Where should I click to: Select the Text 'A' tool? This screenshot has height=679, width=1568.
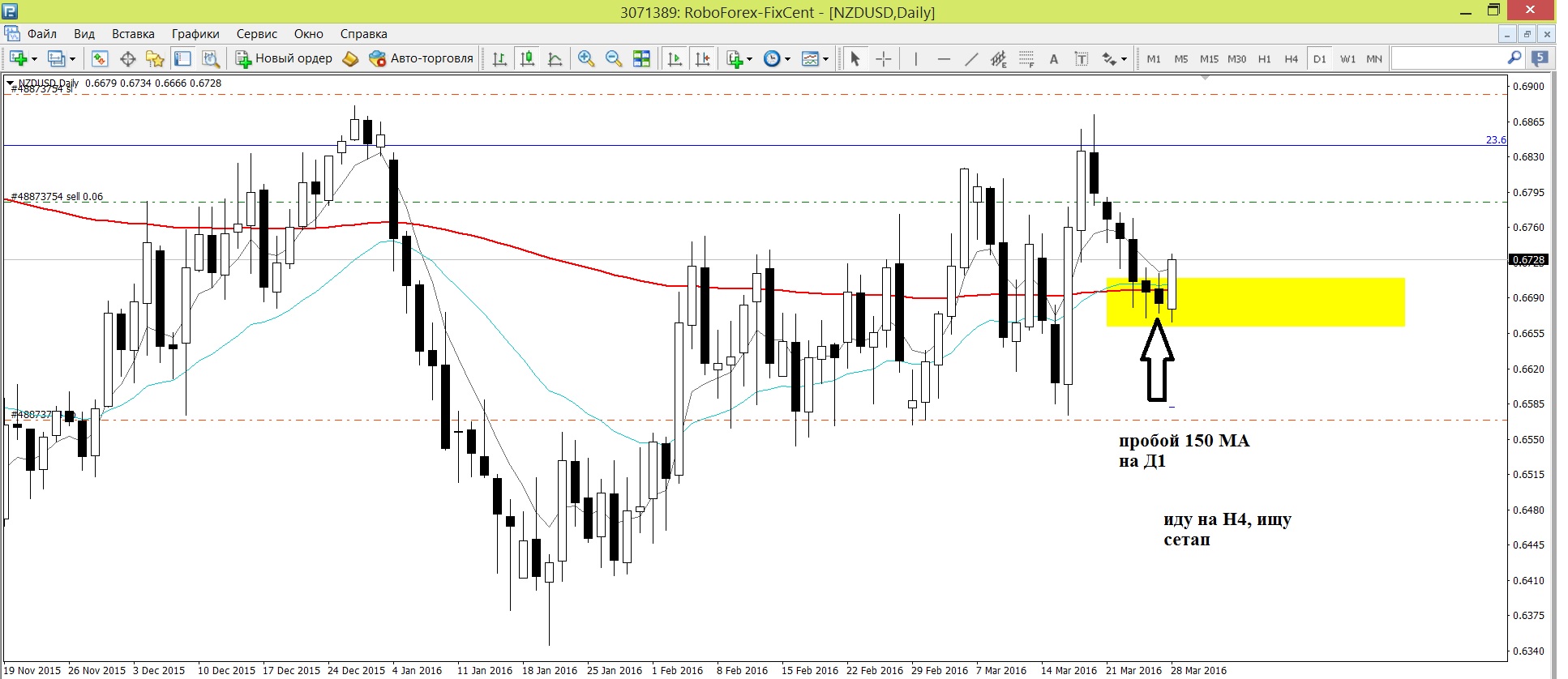pyautogui.click(x=1054, y=58)
